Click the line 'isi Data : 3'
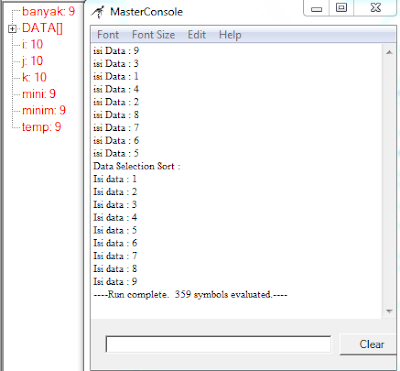Screen dimensions: 400x371 [x=116, y=63]
